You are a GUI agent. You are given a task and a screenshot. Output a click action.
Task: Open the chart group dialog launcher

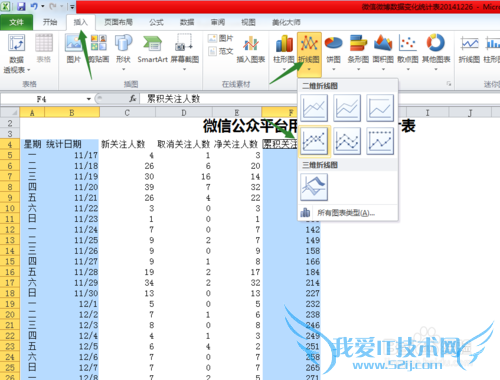[x=449, y=83]
